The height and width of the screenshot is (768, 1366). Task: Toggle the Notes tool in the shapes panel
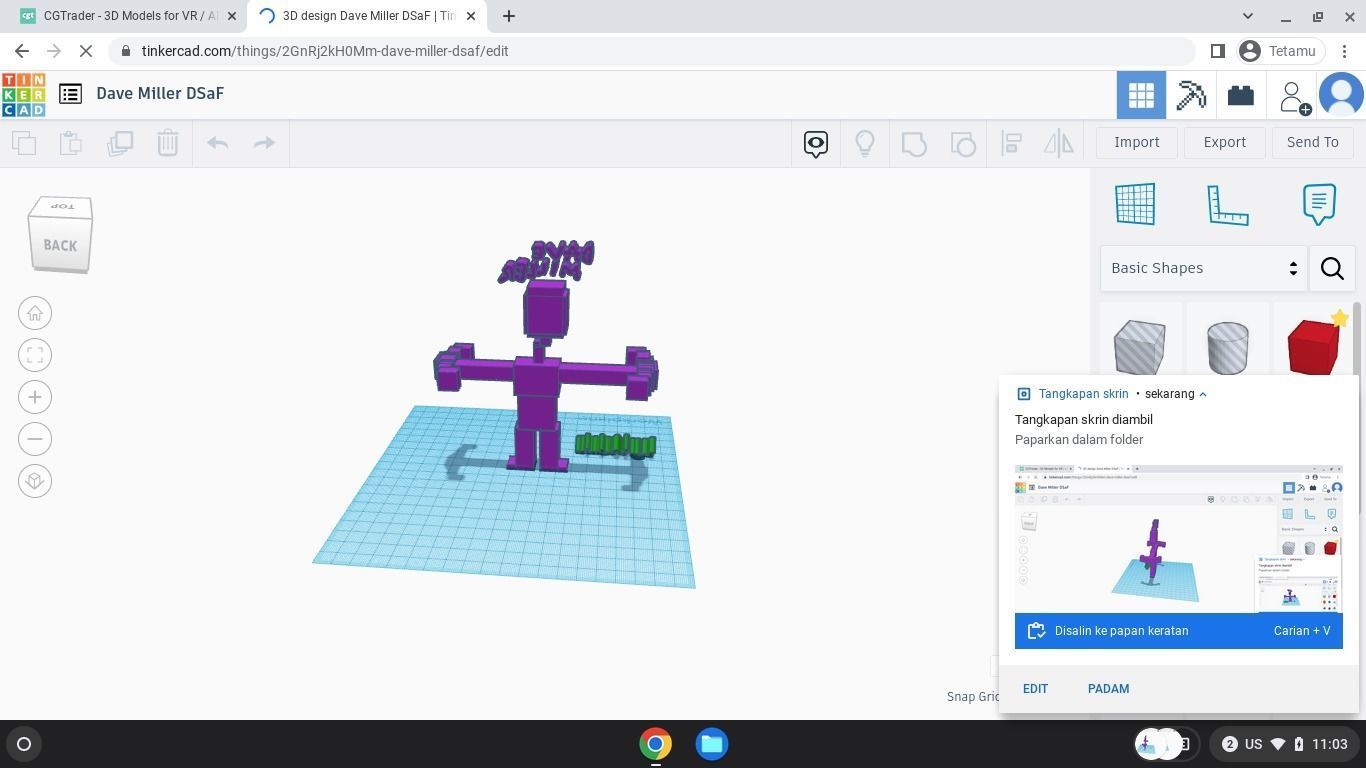(x=1318, y=204)
